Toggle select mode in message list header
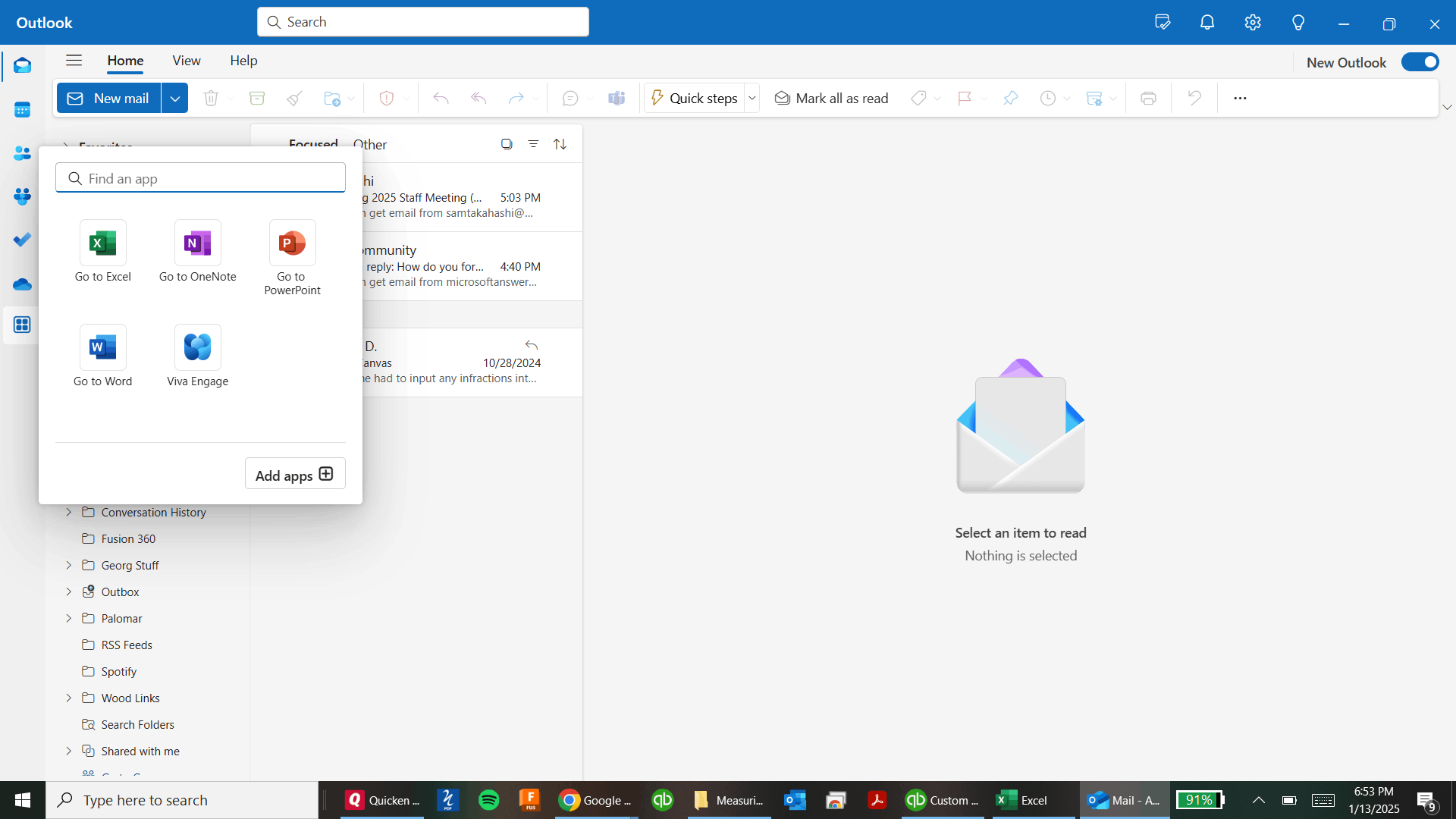This screenshot has height=819, width=1456. 507,144
